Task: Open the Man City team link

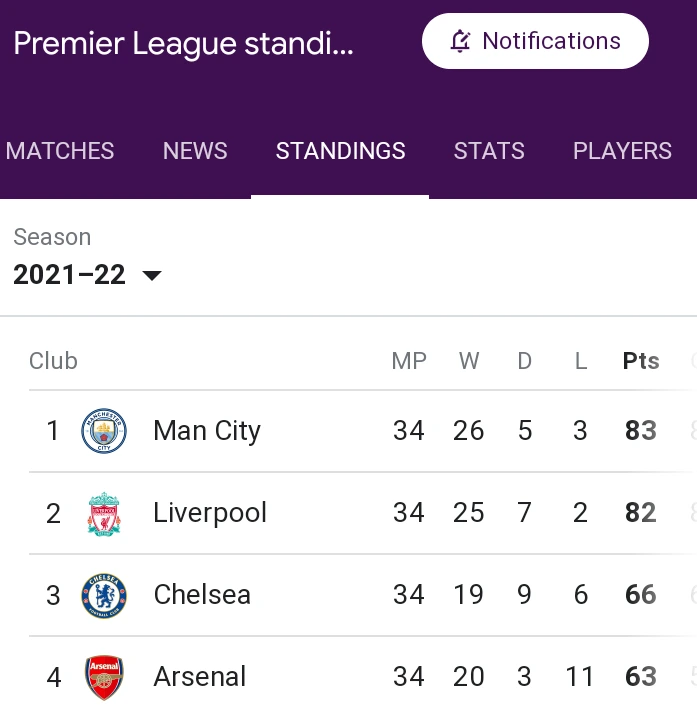Action: tap(207, 431)
